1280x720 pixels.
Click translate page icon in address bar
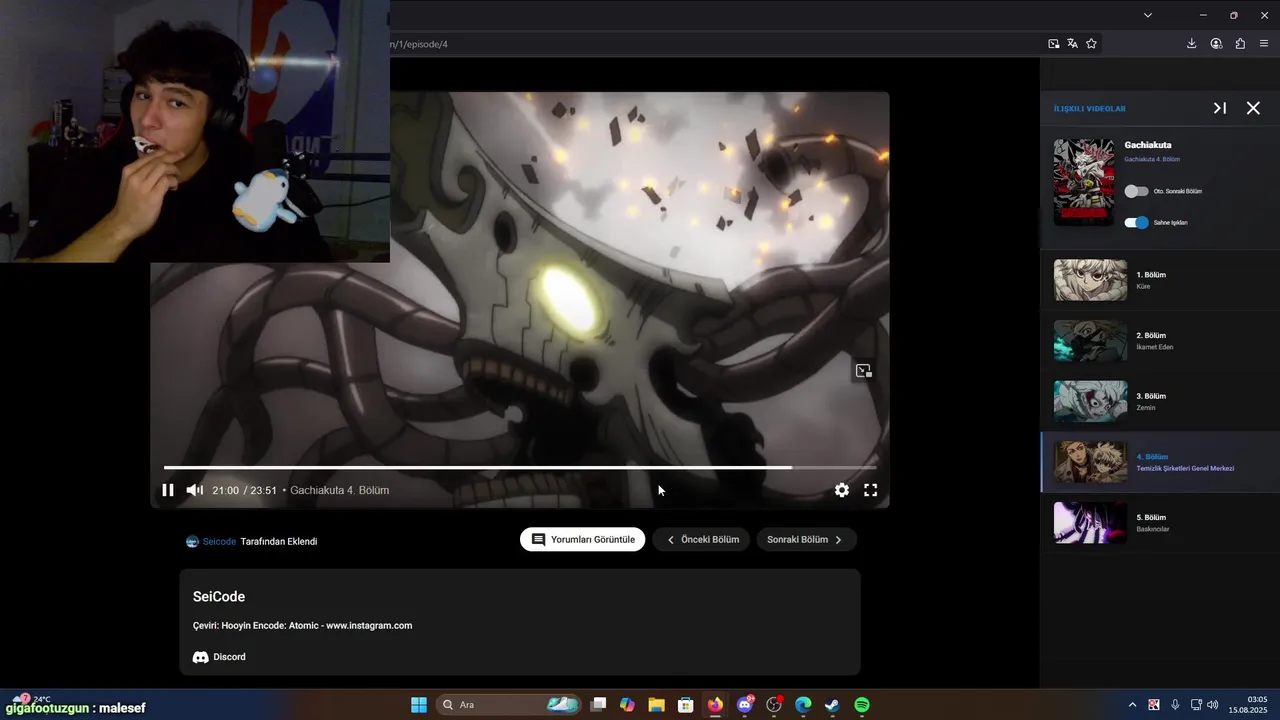click(1072, 44)
